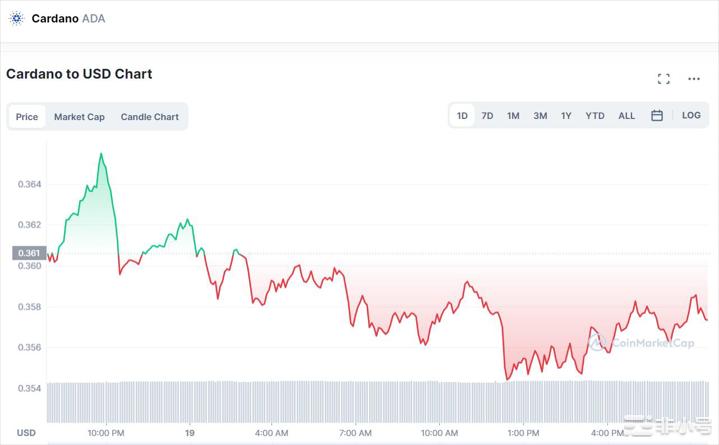Choose the 3M time range
719x445 pixels.
click(540, 116)
